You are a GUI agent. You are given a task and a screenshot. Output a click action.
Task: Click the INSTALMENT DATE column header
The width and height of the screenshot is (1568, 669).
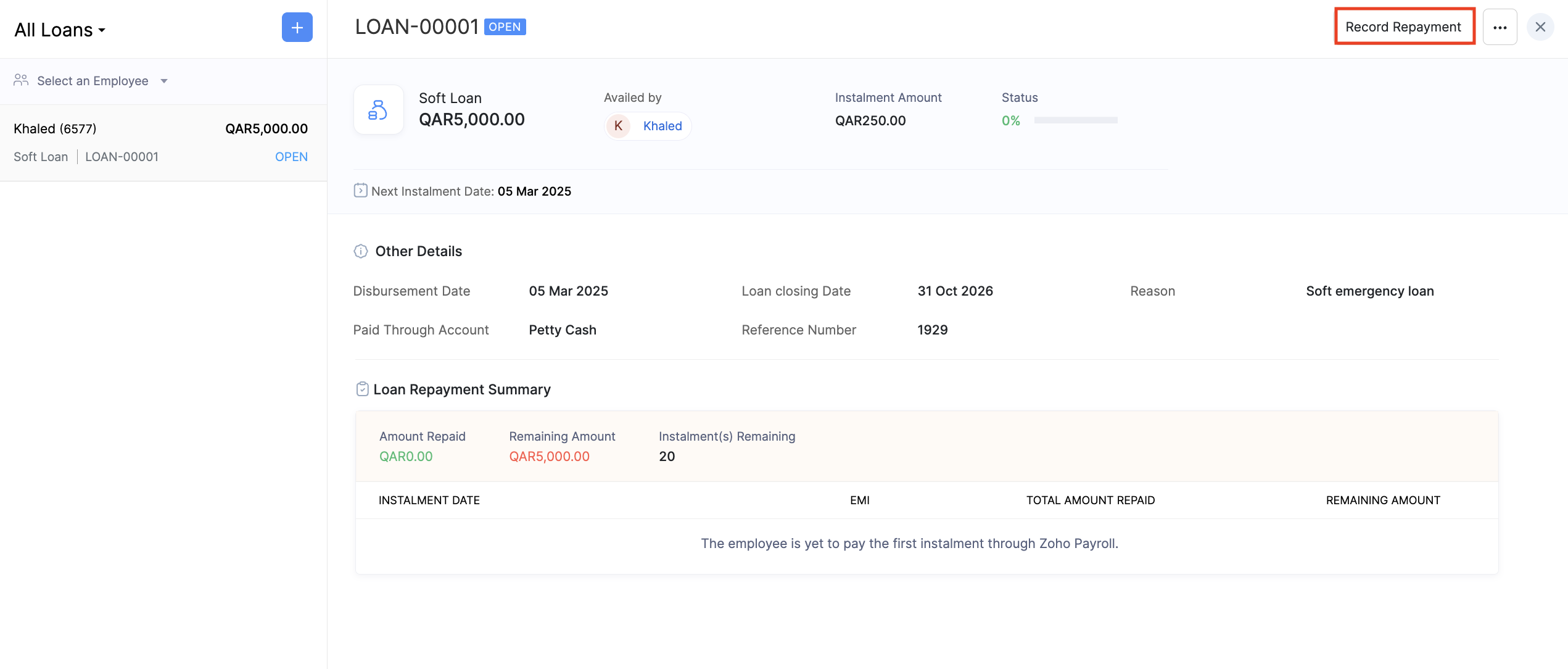[x=429, y=501]
